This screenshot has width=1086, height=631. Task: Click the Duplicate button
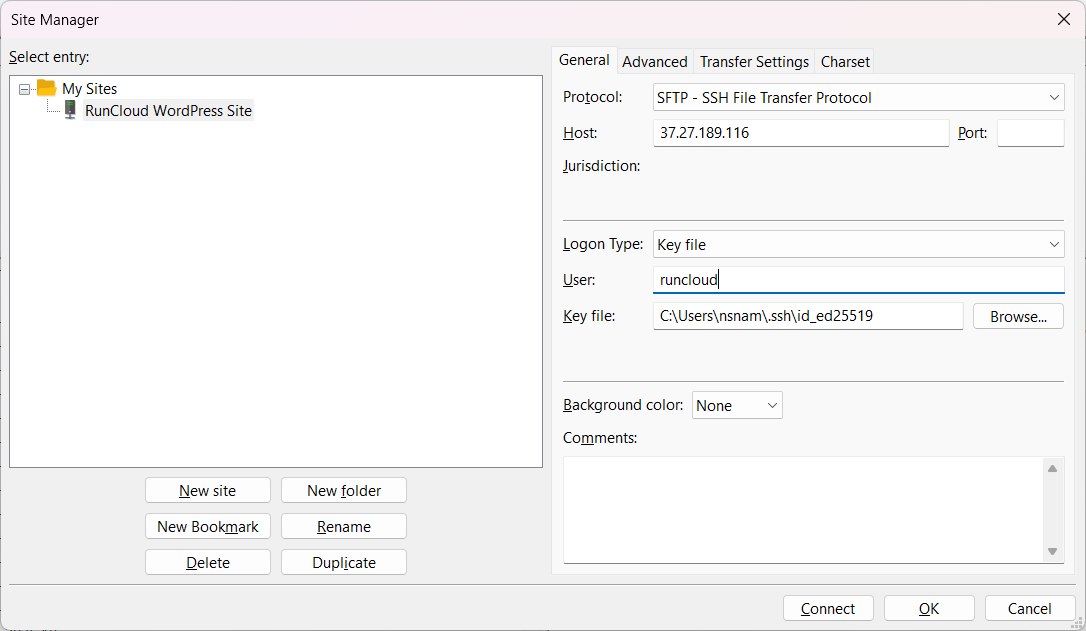point(344,563)
